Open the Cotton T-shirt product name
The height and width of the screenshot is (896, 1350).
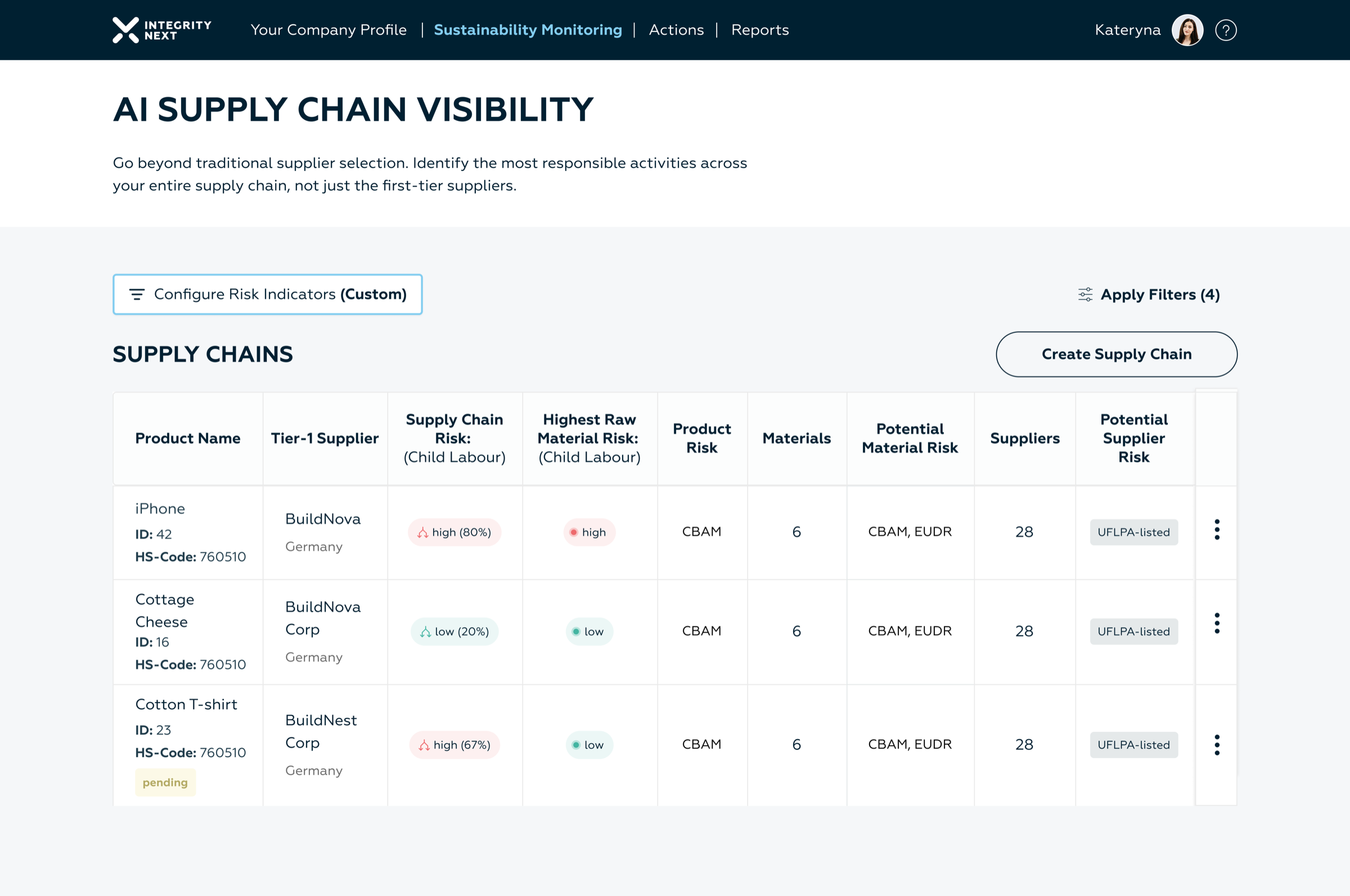click(x=186, y=704)
